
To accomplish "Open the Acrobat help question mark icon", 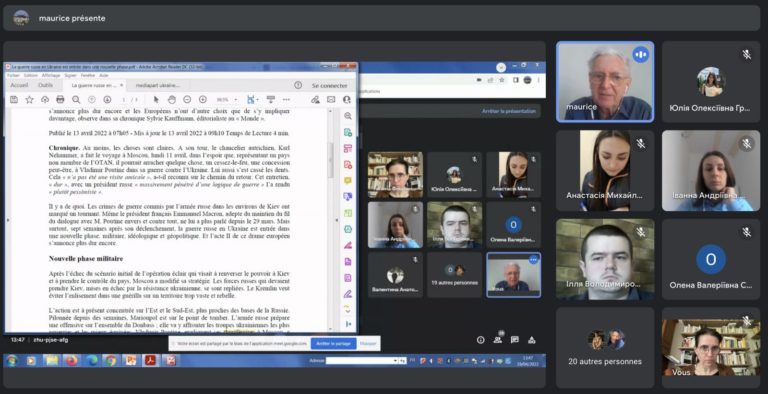I will [x=298, y=85].
